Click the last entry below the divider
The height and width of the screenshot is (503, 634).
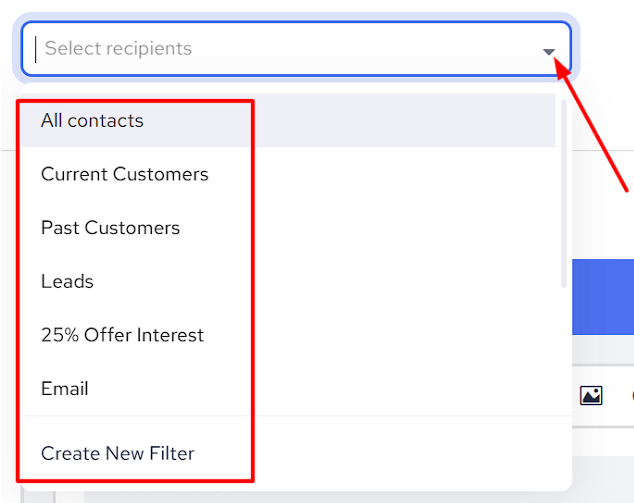[x=118, y=453]
